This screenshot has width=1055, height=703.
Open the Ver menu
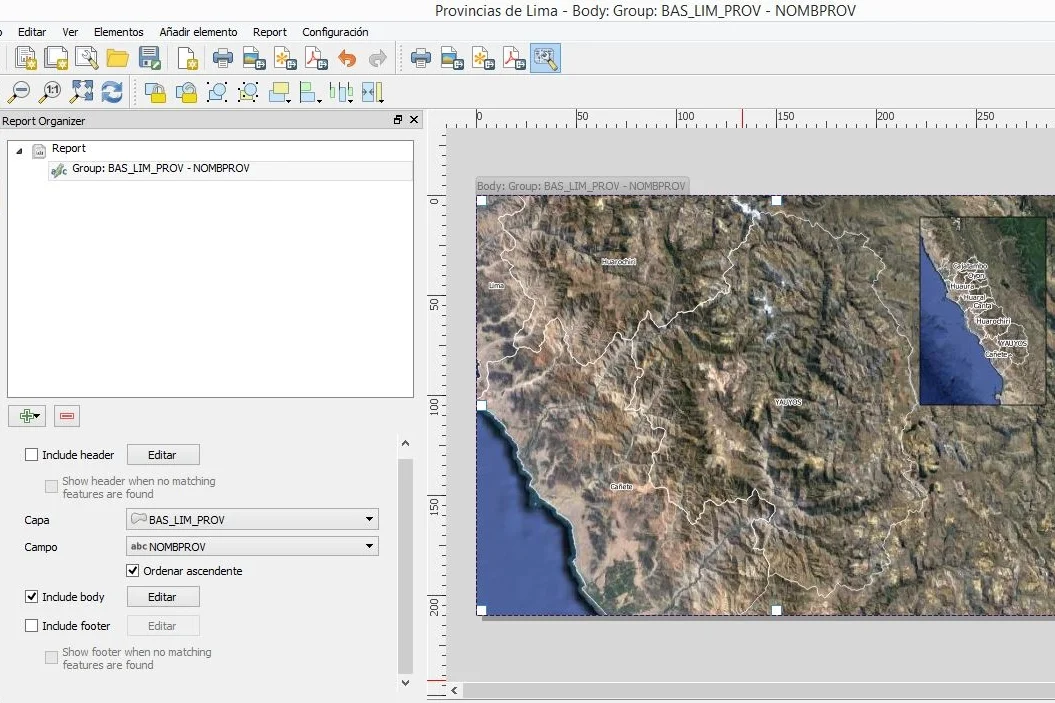70,32
